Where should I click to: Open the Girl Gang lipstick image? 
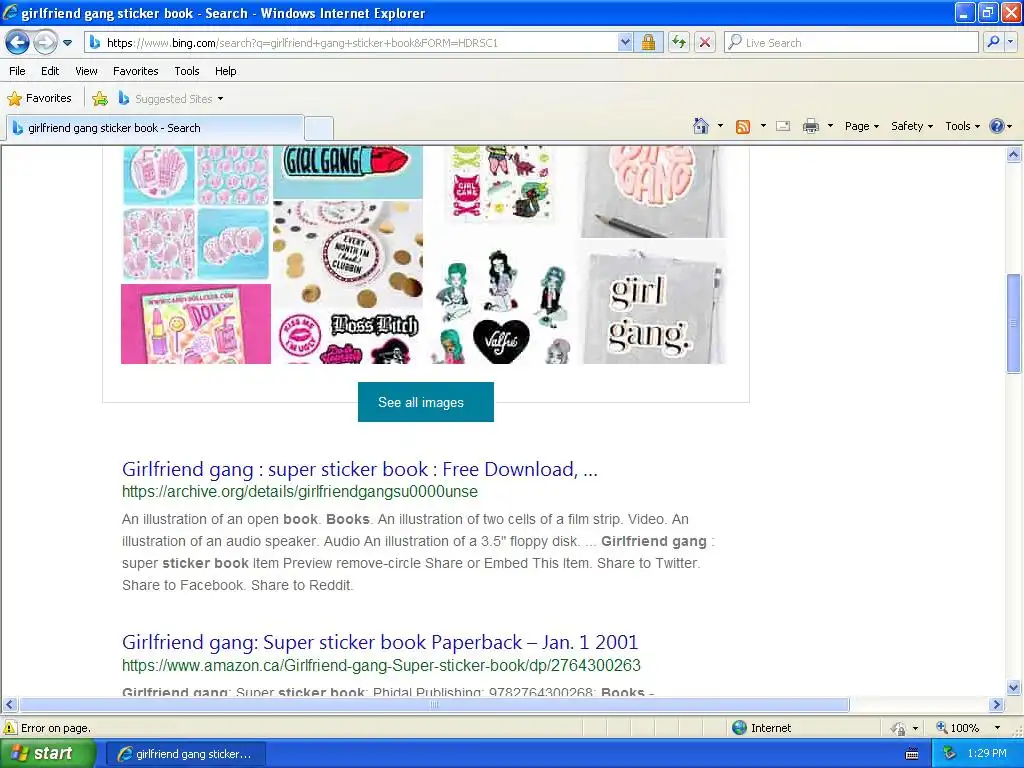tap(348, 172)
